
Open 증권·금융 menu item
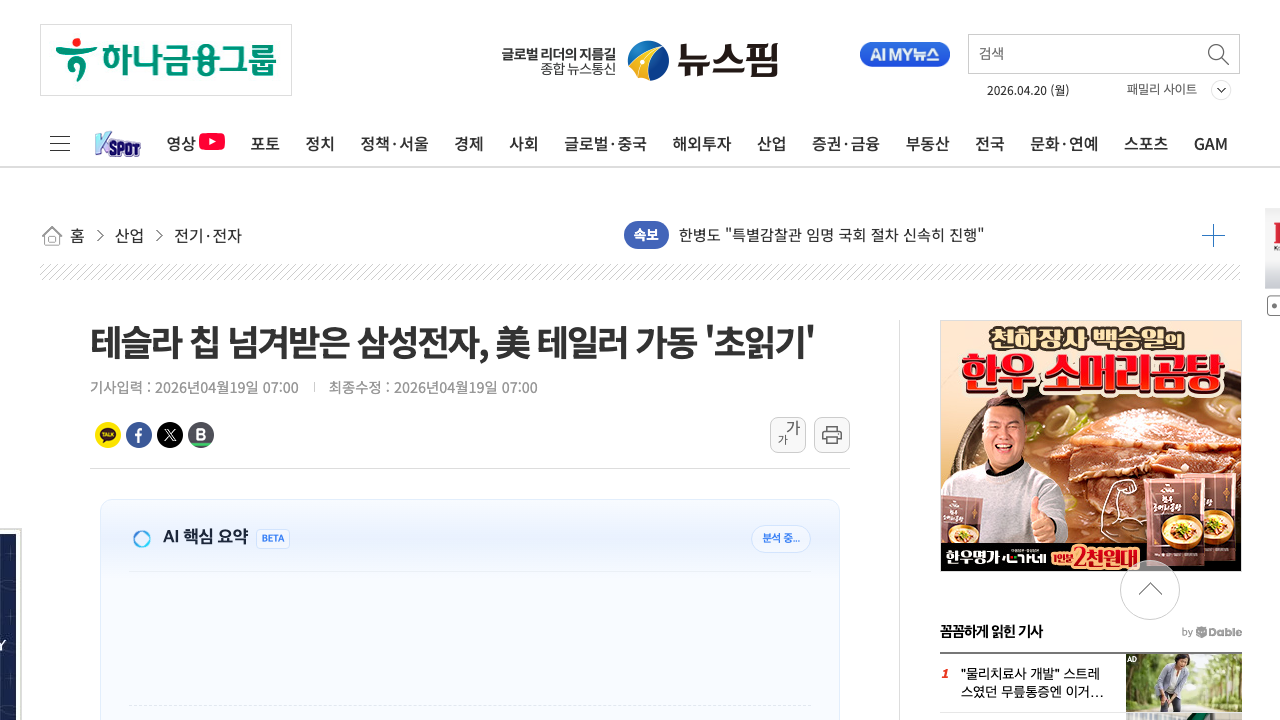846,144
